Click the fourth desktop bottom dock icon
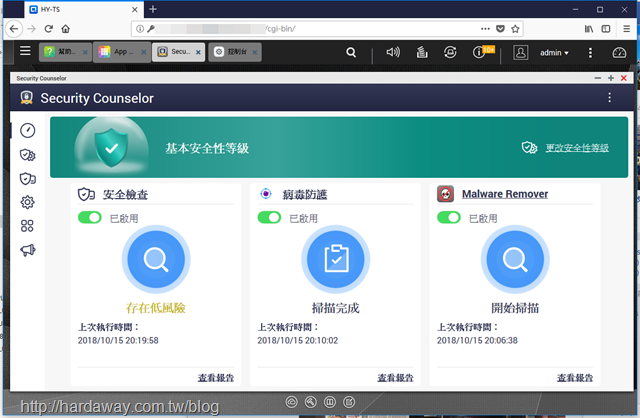 349,402
